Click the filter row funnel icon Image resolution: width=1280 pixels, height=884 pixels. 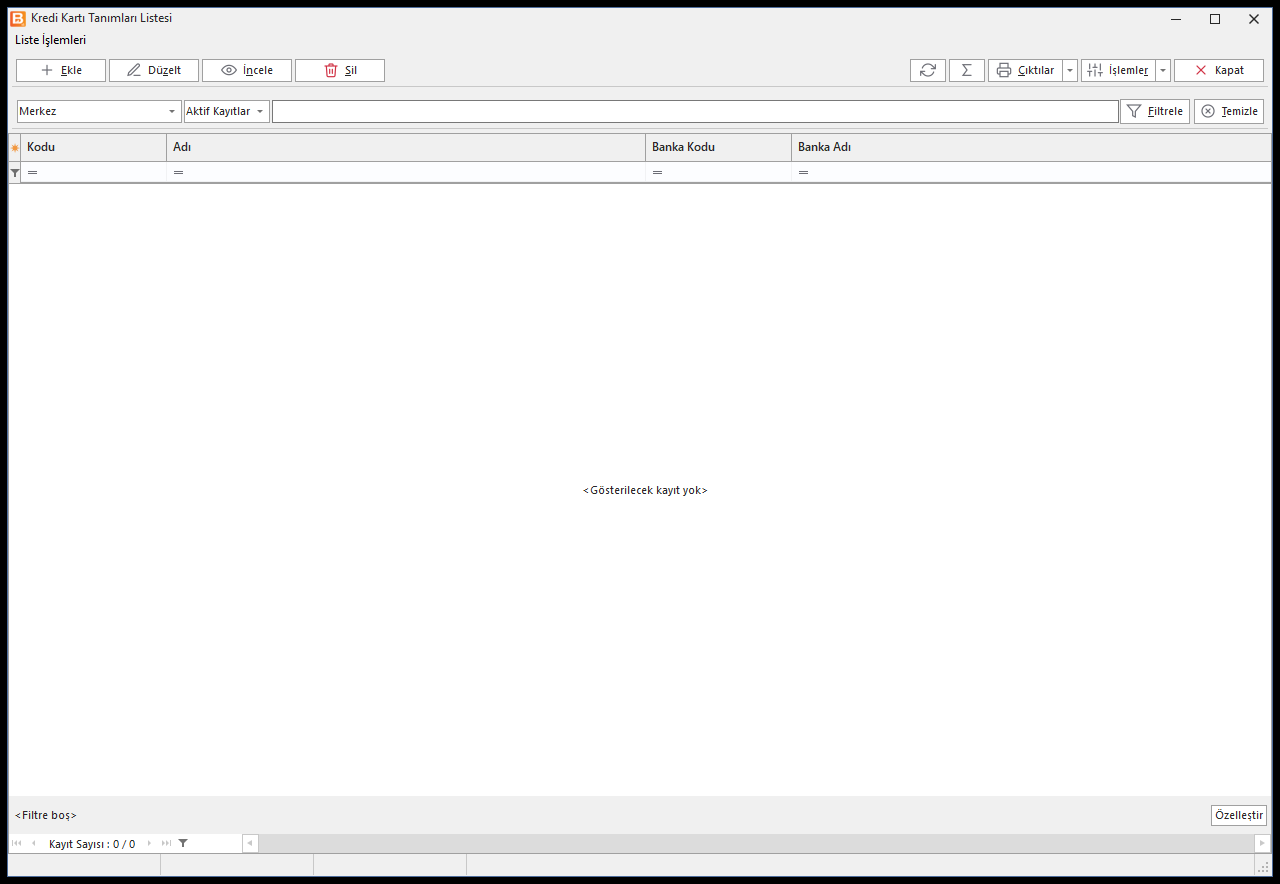pyautogui.click(x=14, y=173)
